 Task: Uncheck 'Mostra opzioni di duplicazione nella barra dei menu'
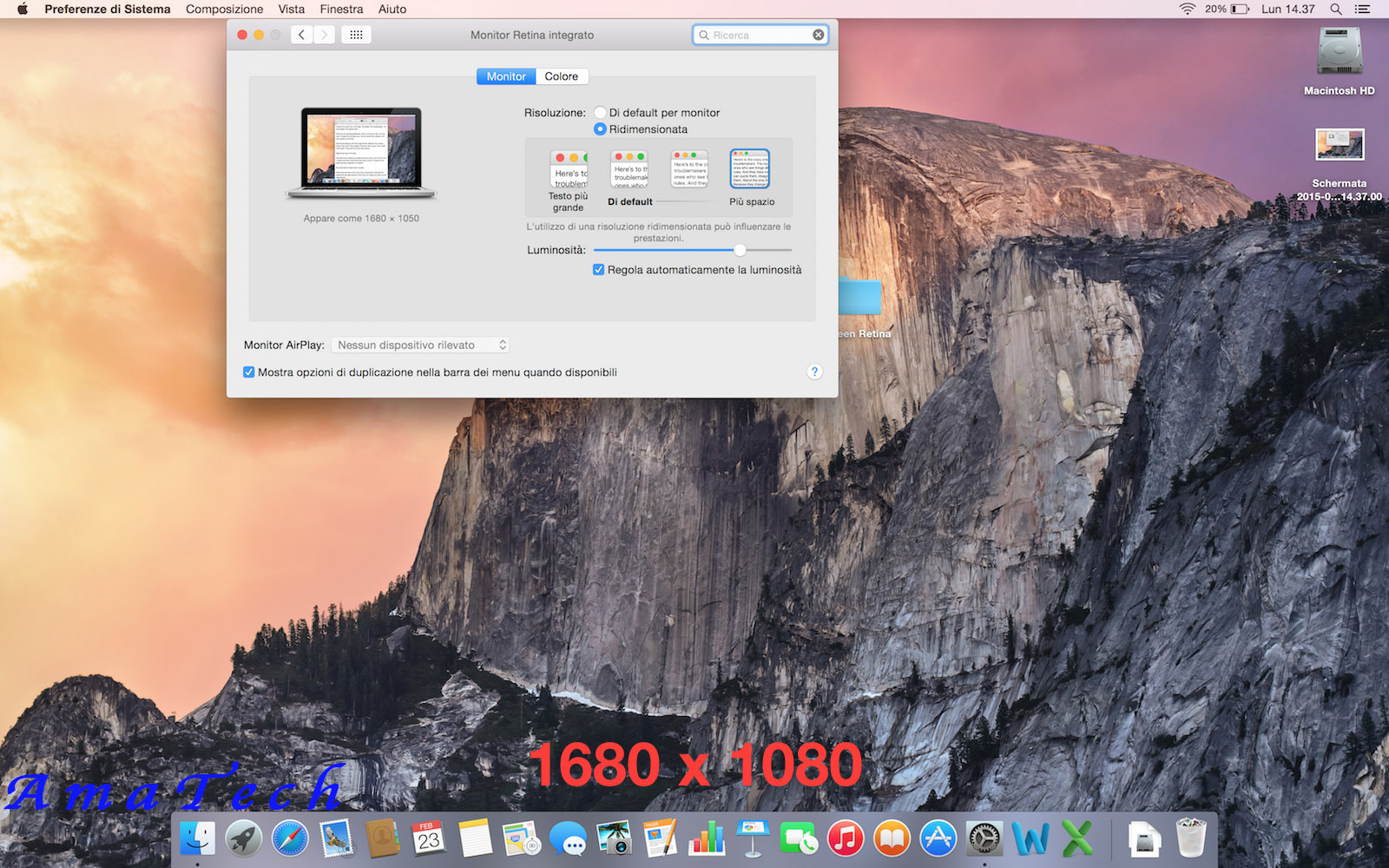tap(249, 372)
